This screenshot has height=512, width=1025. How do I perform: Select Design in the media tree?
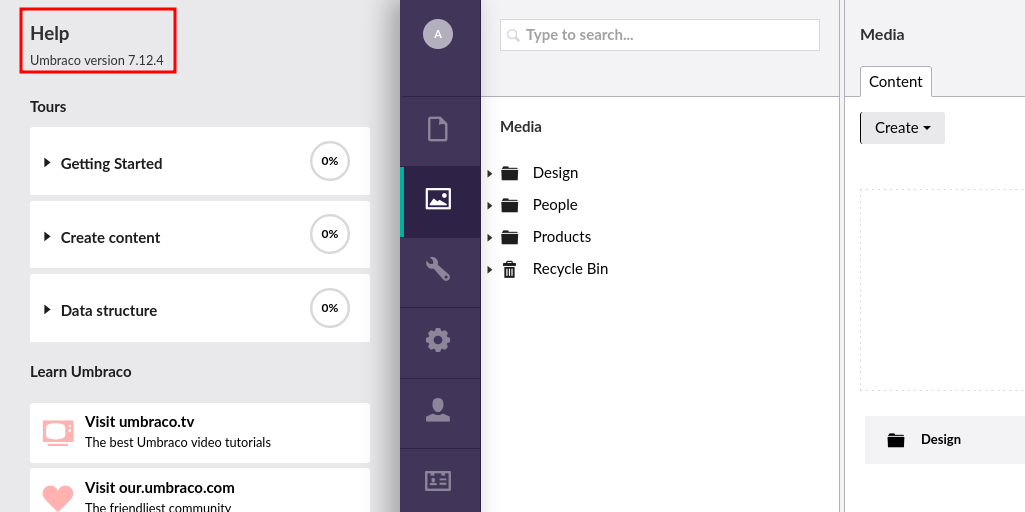point(555,173)
